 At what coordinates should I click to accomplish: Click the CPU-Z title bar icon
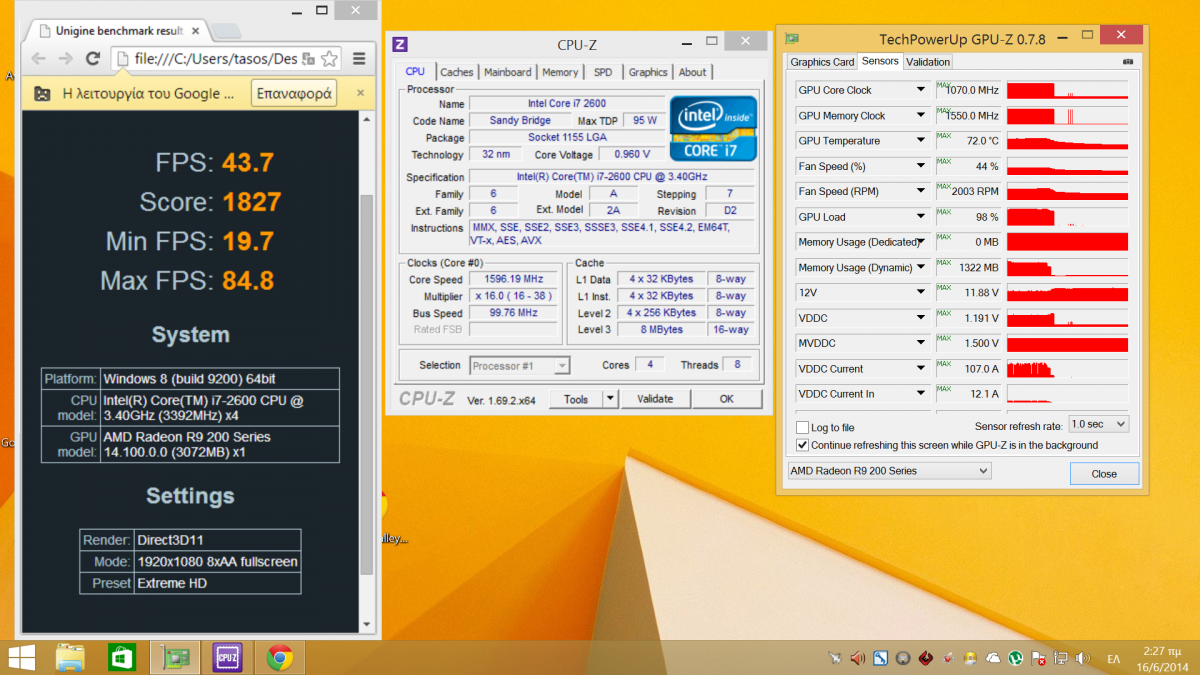click(400, 44)
